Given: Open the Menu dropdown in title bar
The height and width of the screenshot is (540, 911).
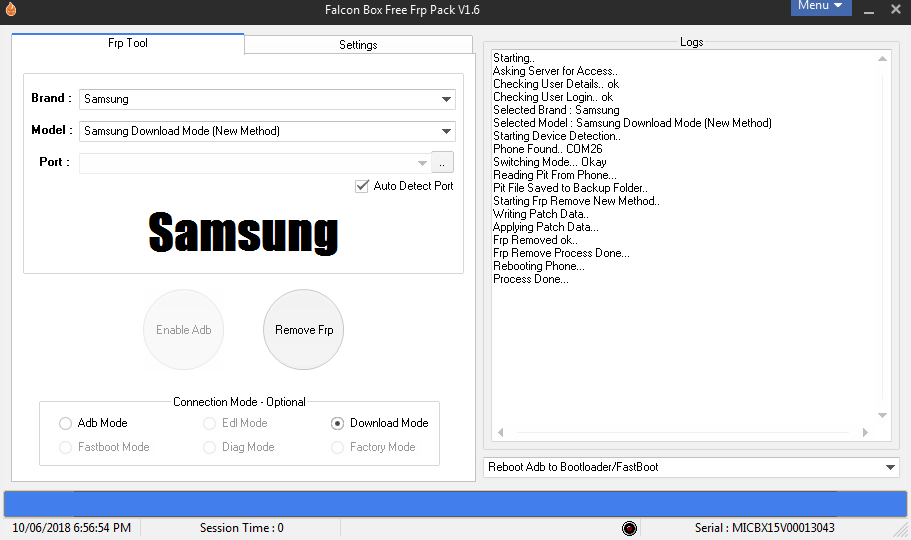Looking at the screenshot, I should pos(821,6).
